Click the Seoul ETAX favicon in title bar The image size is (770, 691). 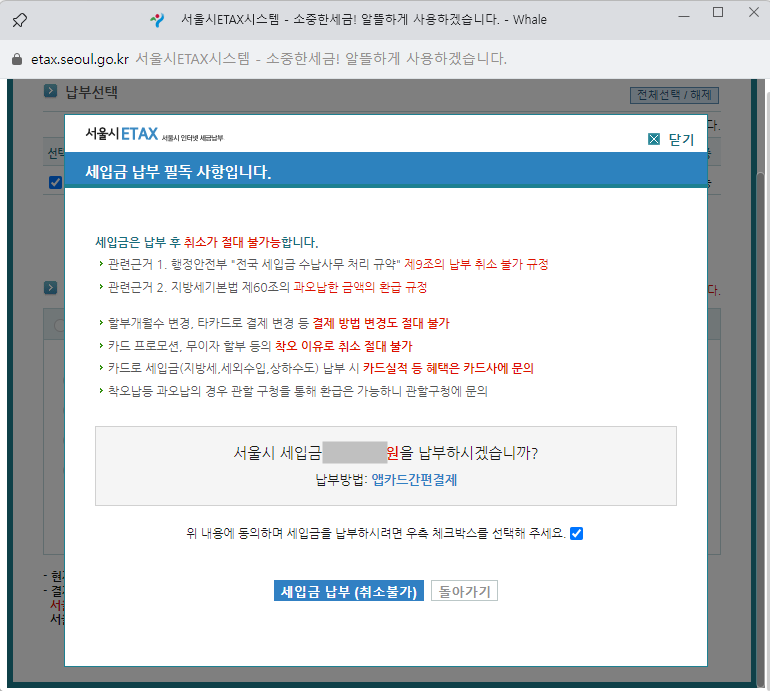click(x=157, y=20)
